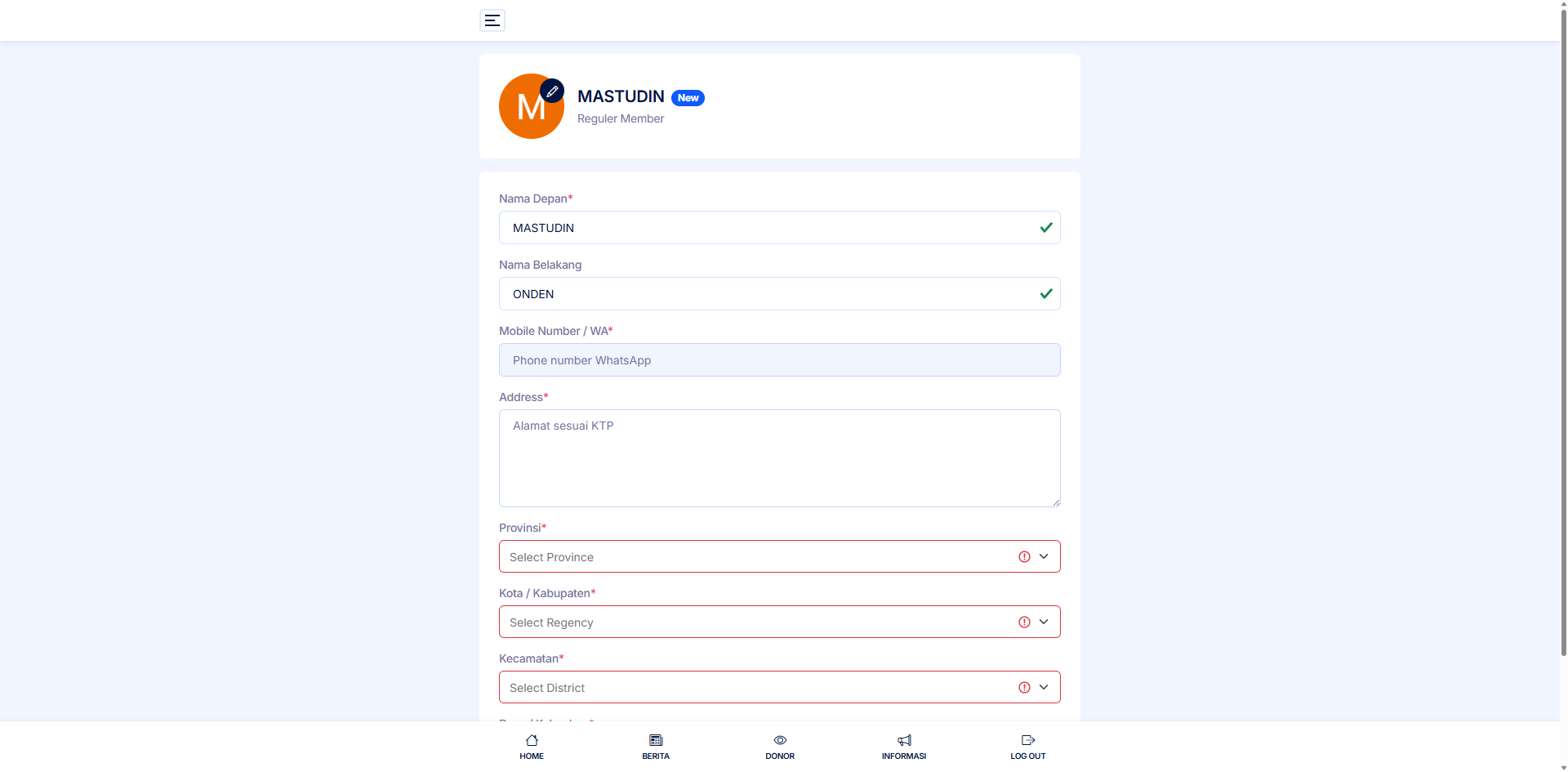Click the Donor eye icon

(780, 740)
